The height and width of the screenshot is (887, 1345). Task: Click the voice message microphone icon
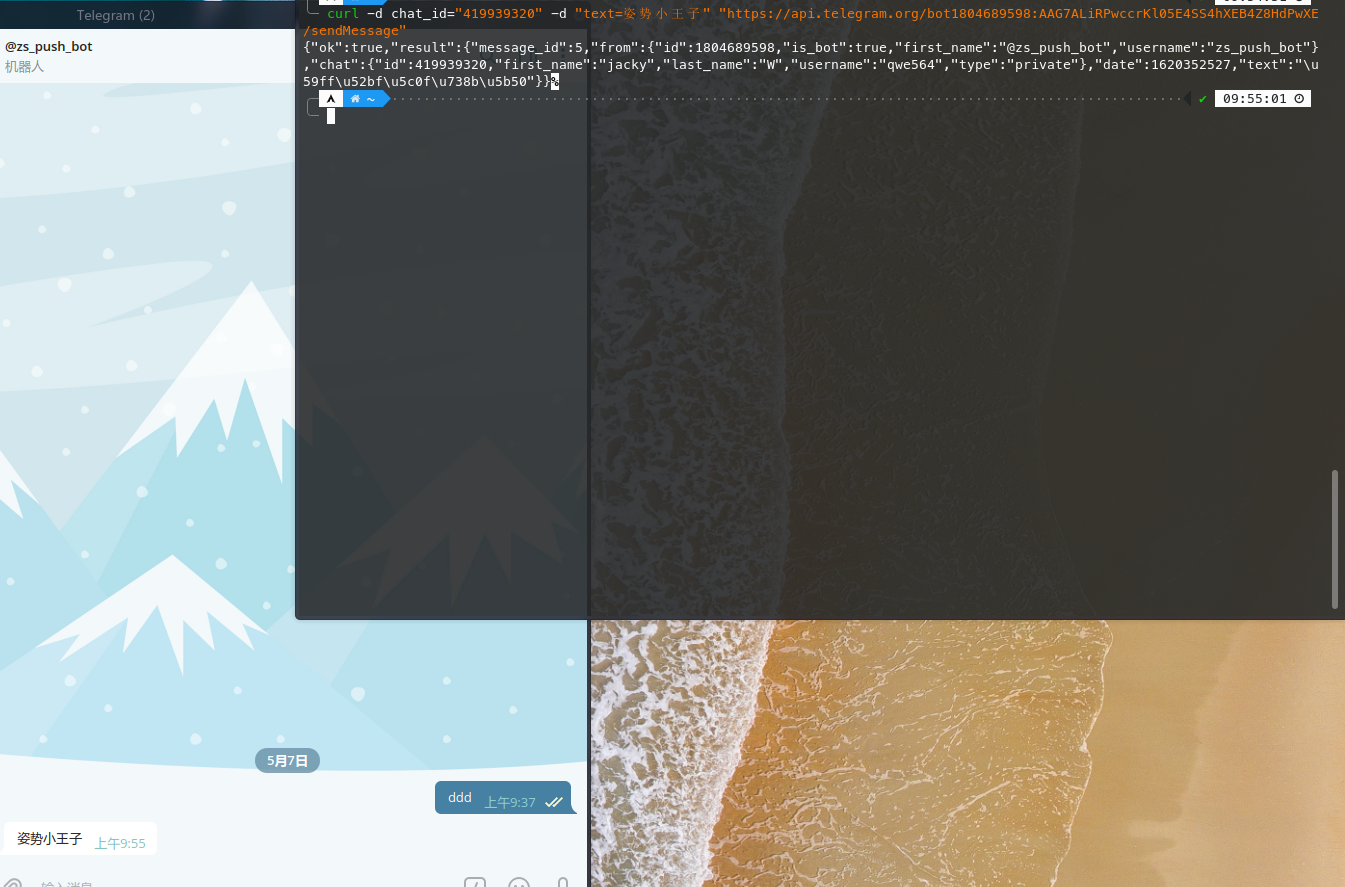(563, 883)
